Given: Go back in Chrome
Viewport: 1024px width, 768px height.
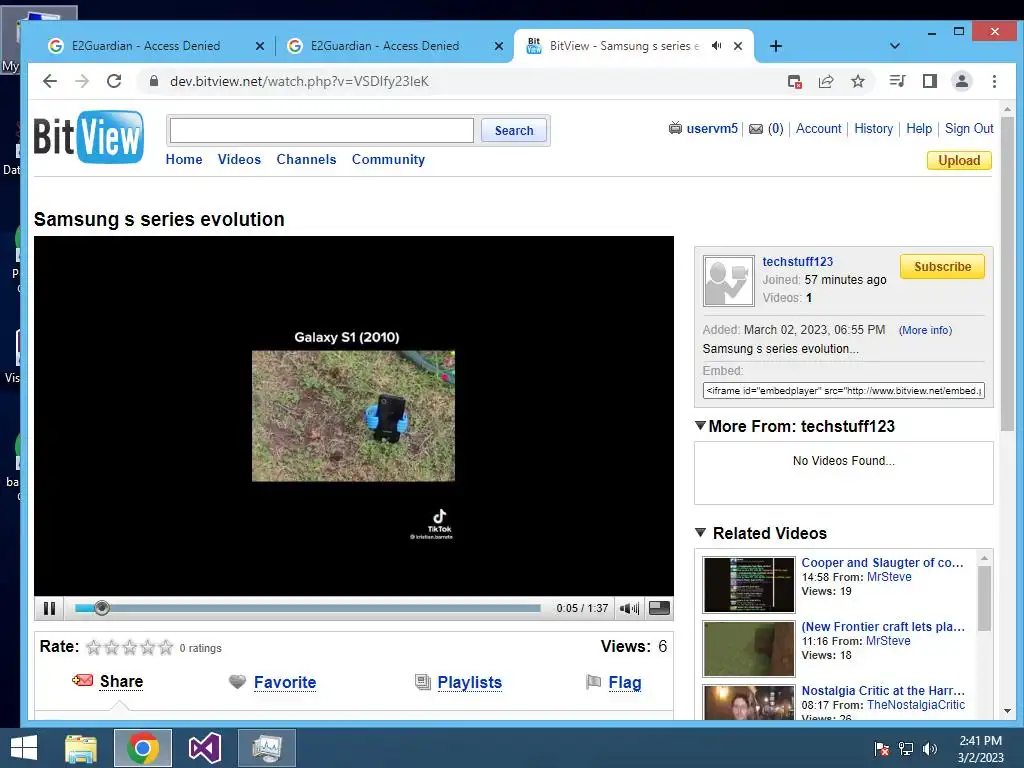Looking at the screenshot, I should (x=50, y=81).
